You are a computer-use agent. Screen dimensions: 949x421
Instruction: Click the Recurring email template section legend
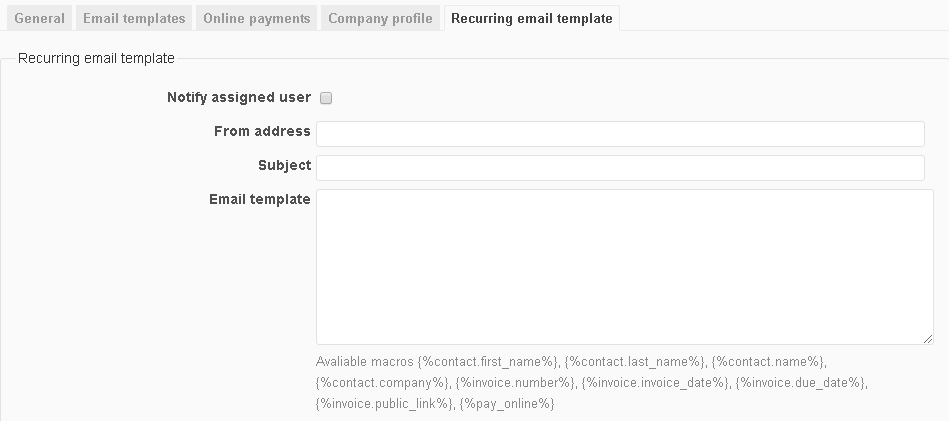click(96, 58)
